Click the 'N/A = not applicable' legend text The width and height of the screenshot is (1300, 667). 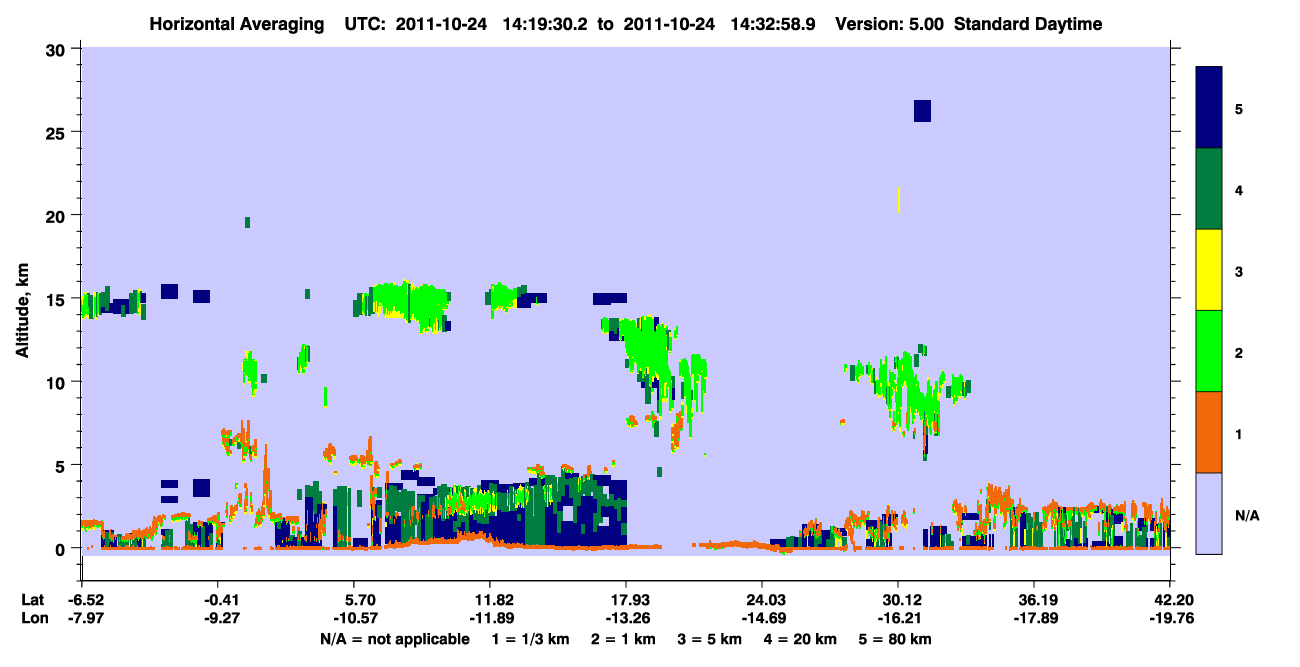point(394,639)
